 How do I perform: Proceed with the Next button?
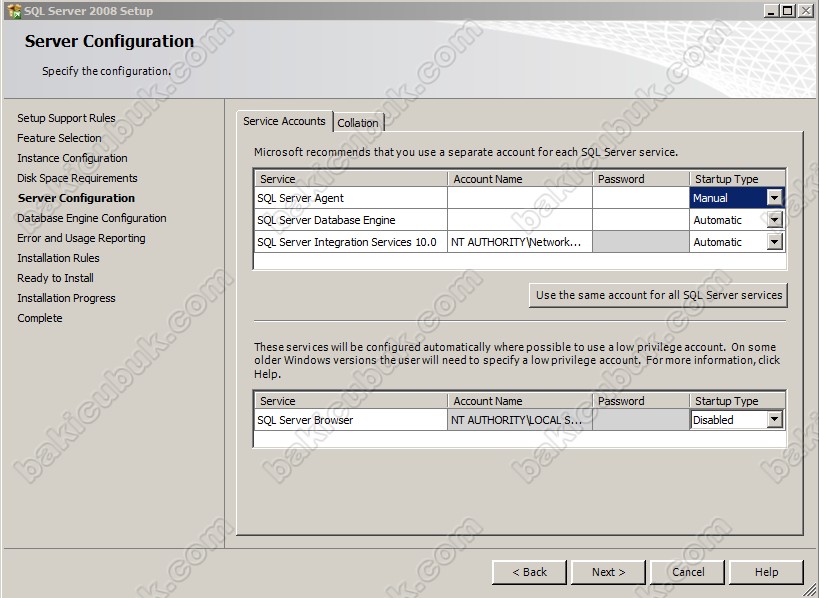pos(609,572)
